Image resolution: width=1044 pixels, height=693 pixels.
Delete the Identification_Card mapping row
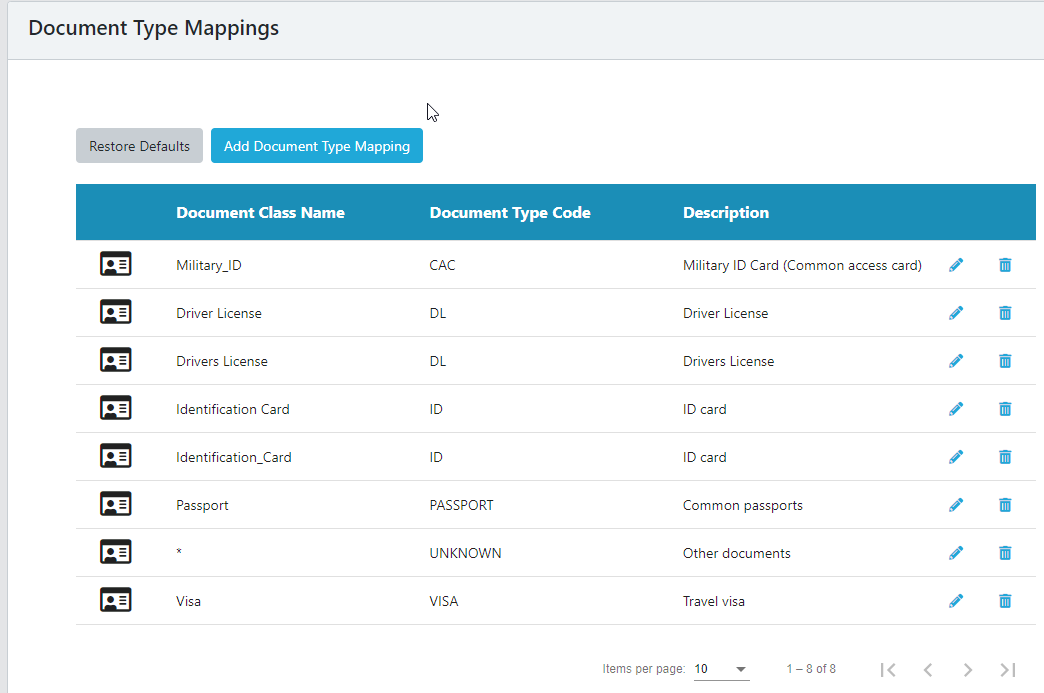coord(1005,457)
